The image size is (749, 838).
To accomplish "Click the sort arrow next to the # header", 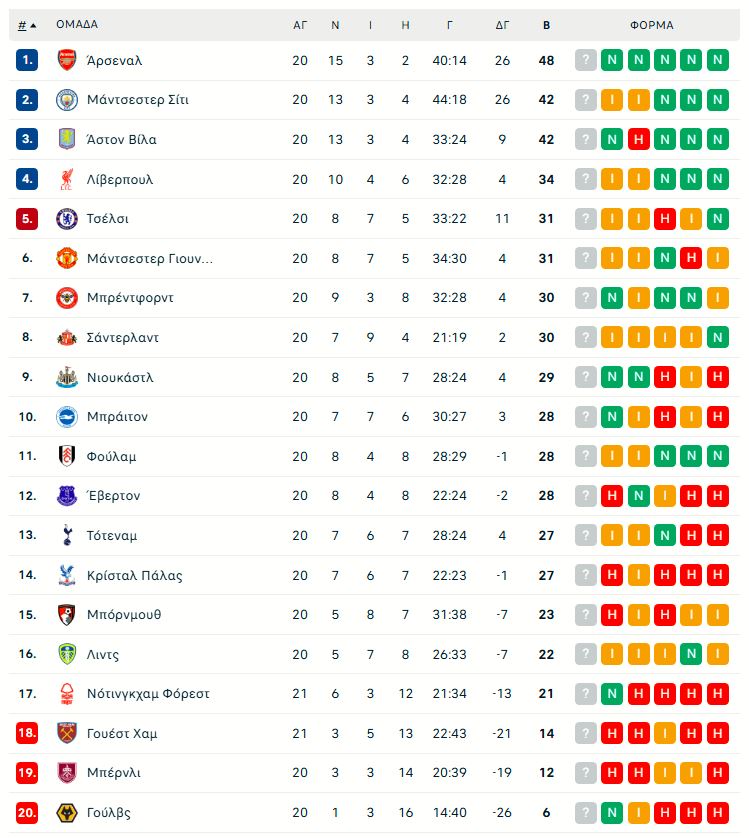I will tap(33, 25).
